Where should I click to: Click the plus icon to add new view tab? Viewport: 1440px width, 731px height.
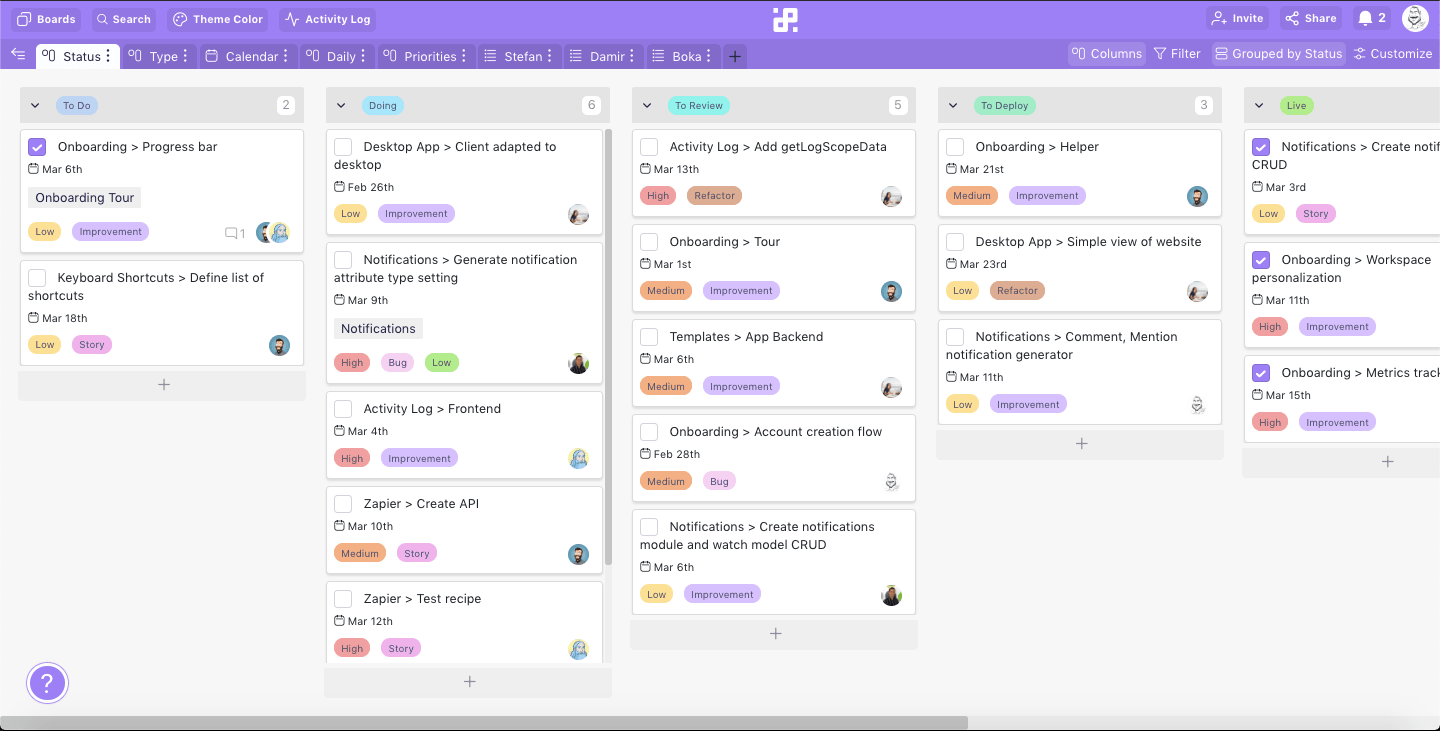click(735, 56)
